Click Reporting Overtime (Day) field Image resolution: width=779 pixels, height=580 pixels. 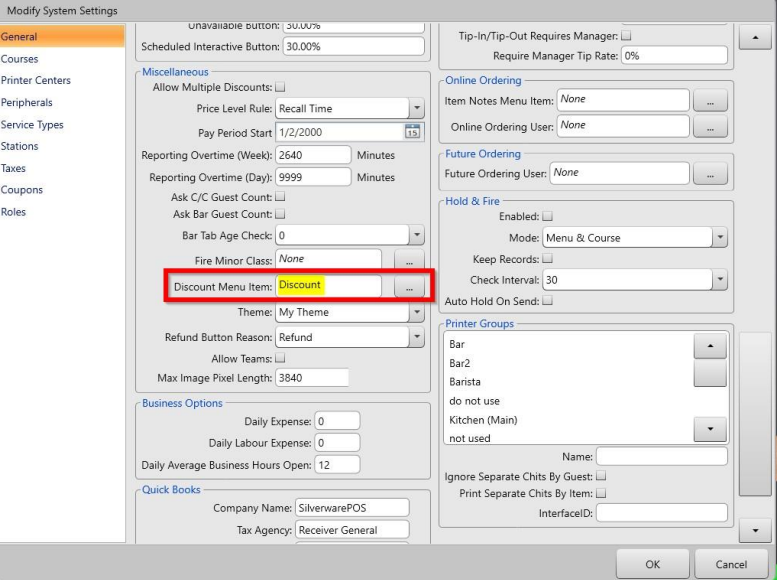pos(313,177)
